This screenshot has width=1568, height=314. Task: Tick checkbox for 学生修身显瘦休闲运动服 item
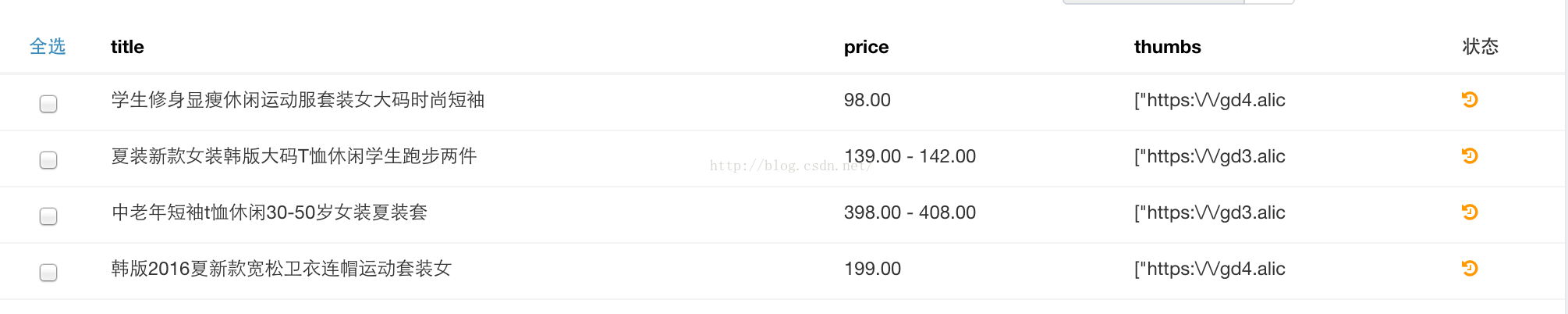(48, 103)
